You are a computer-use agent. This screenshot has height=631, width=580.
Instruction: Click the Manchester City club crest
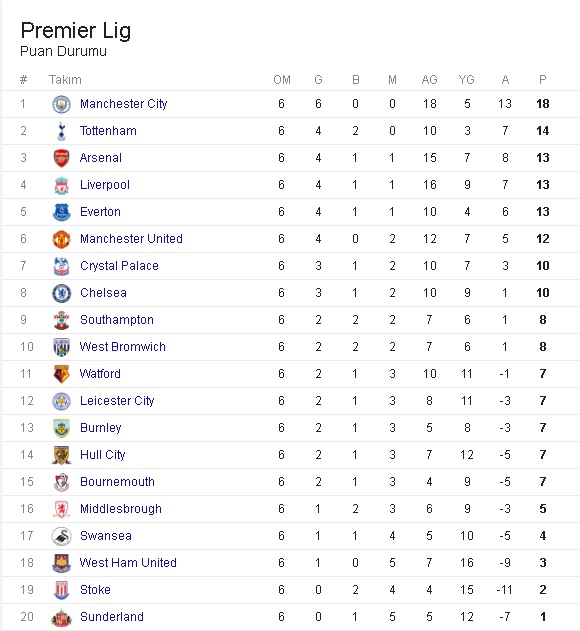click(x=62, y=104)
